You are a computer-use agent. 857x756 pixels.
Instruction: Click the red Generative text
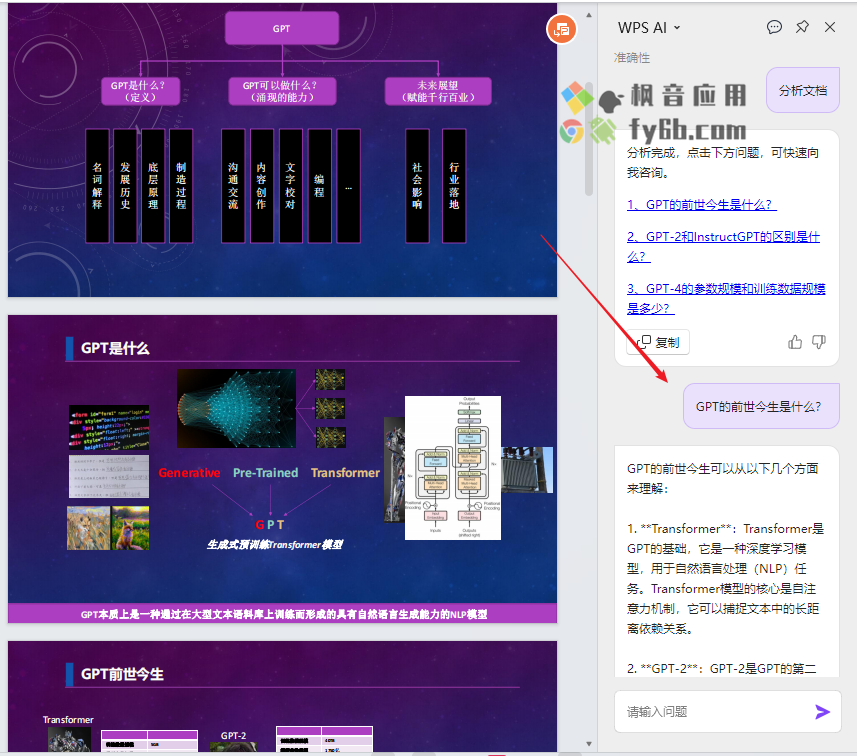(x=189, y=473)
